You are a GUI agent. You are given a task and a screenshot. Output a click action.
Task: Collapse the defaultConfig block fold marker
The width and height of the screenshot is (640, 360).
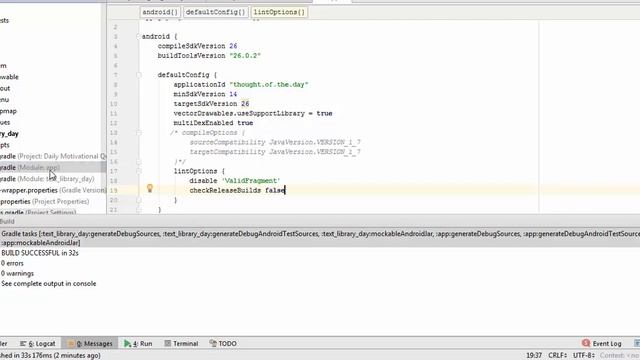click(139, 75)
